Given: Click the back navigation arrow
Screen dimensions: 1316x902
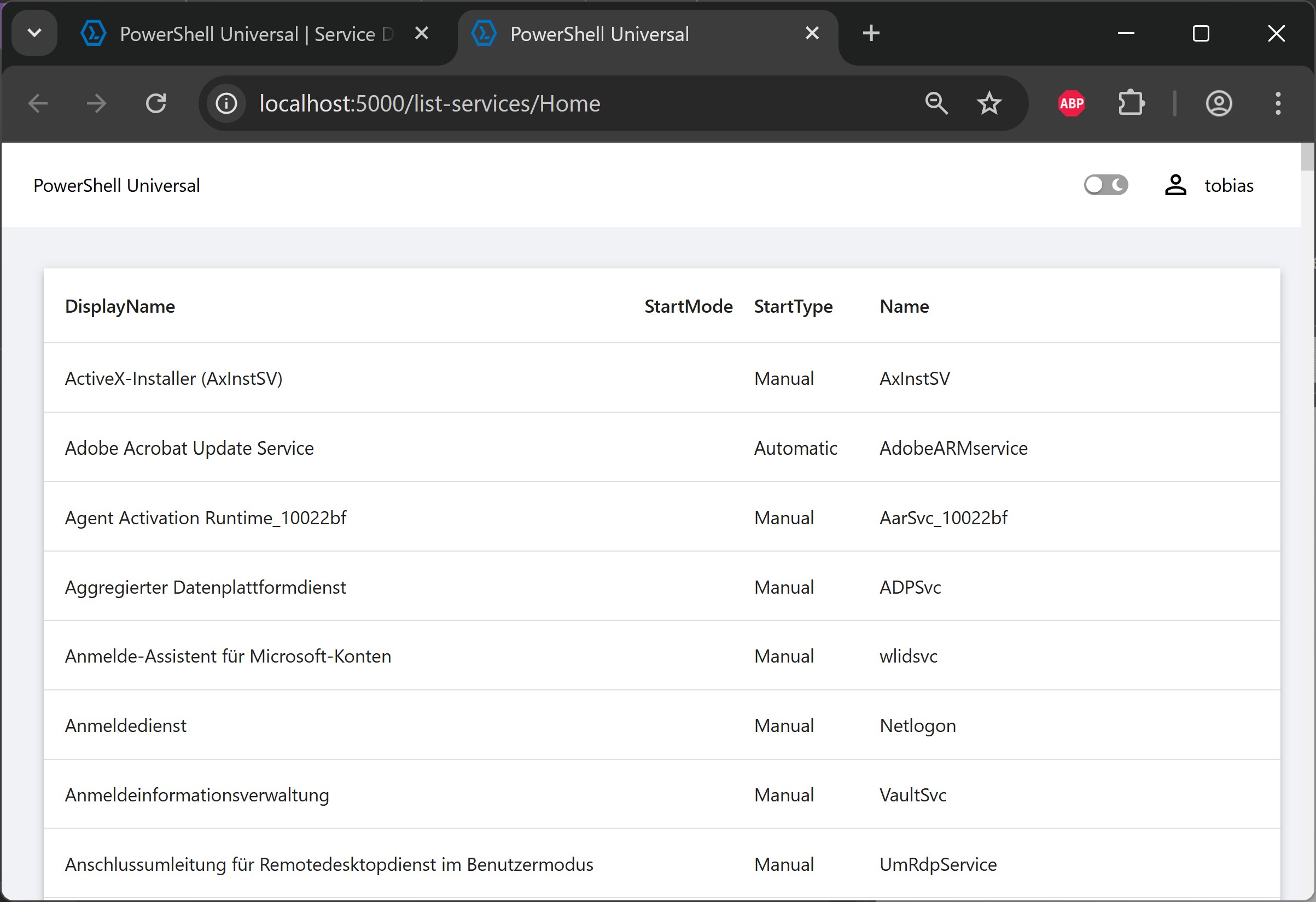Looking at the screenshot, I should (x=38, y=103).
